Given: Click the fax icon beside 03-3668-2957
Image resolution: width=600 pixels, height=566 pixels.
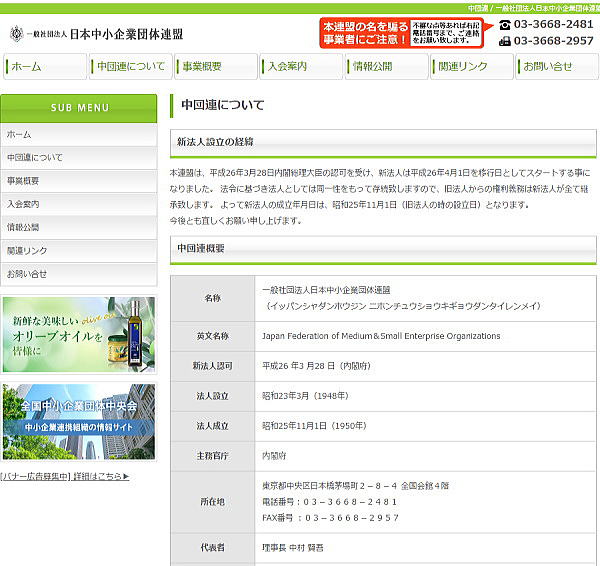Looking at the screenshot, I should (505, 41).
